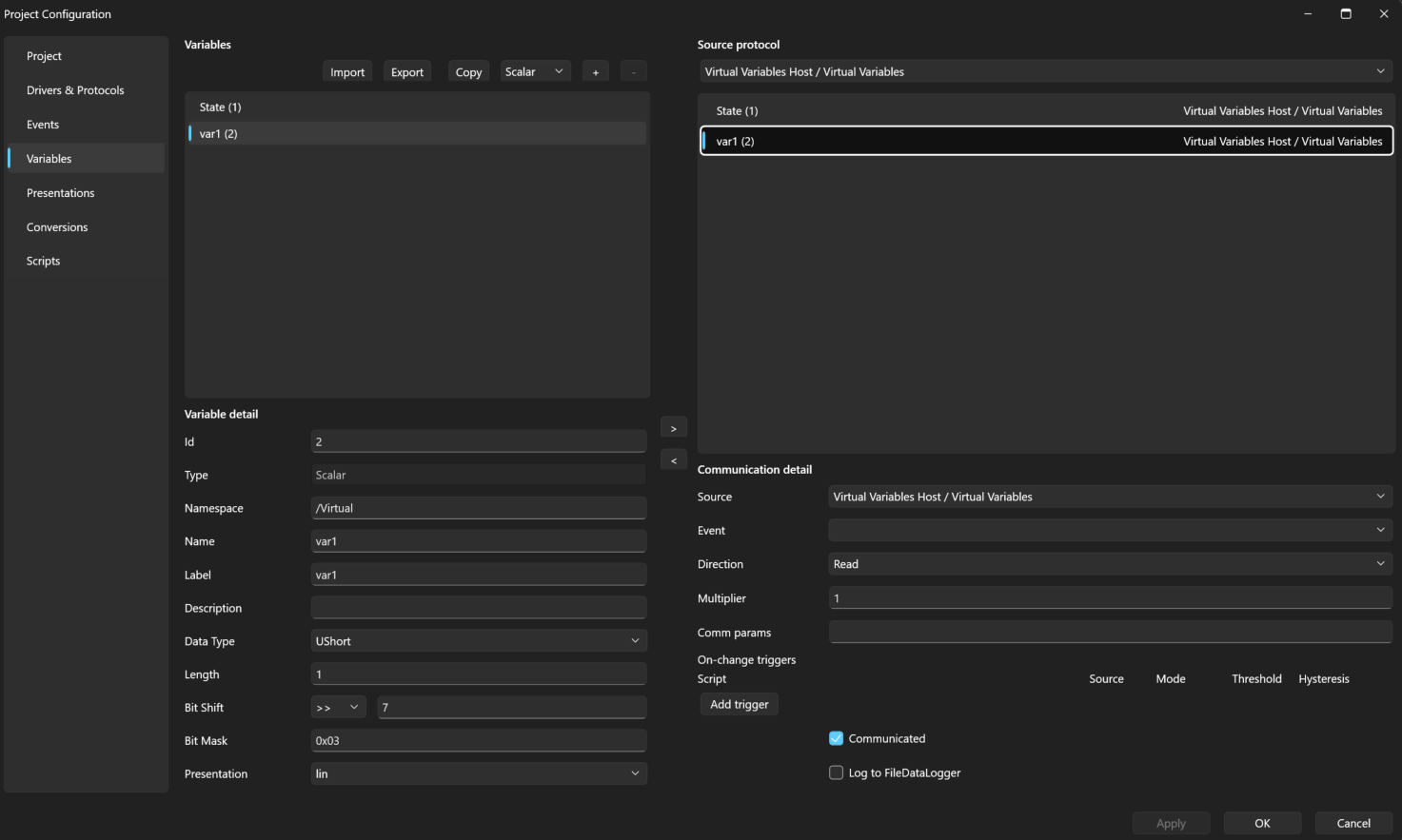The height and width of the screenshot is (840, 1402).
Task: Click the Id input field
Action: click(x=479, y=441)
